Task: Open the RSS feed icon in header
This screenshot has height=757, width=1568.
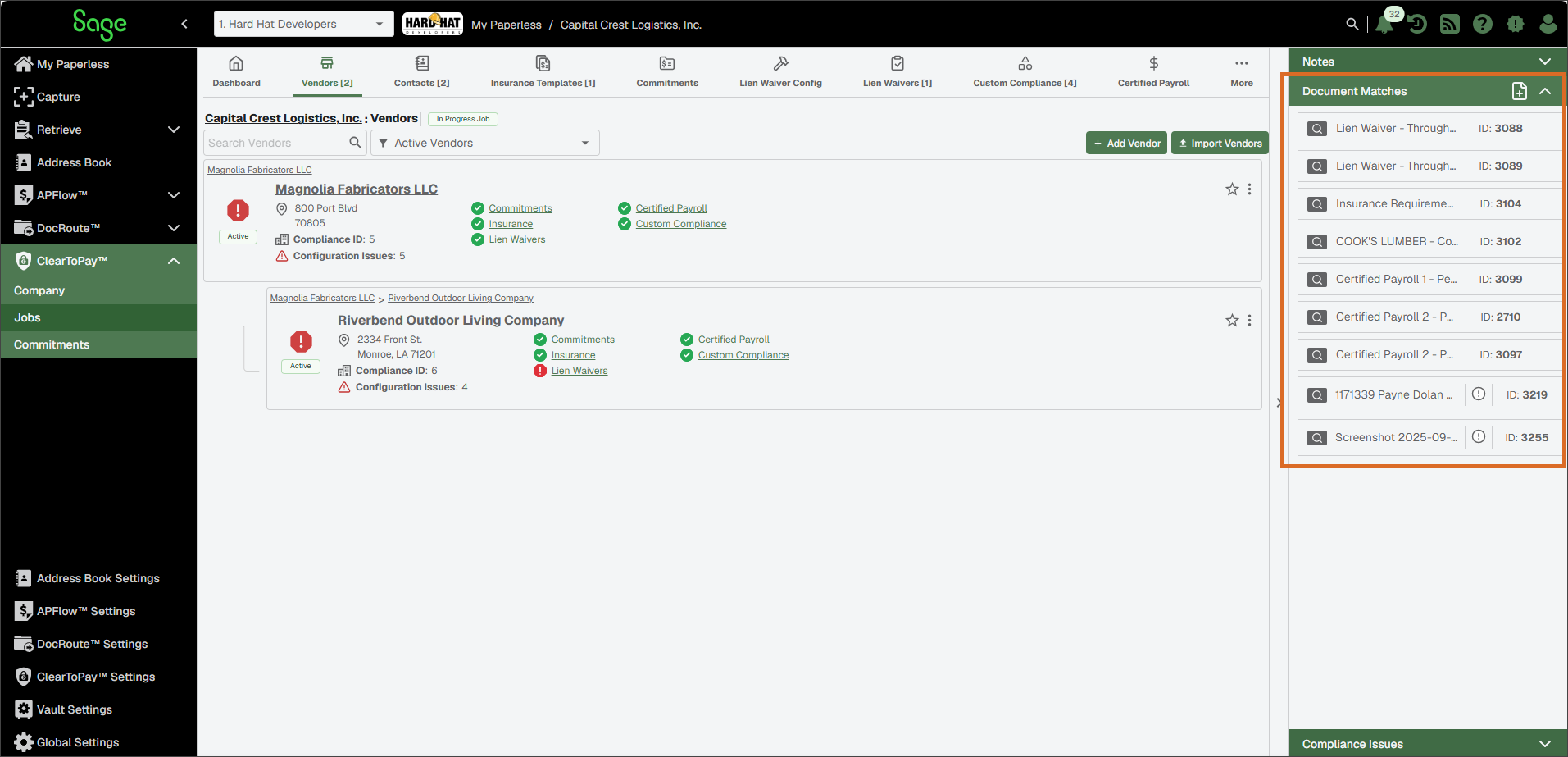Action: coord(1450,24)
